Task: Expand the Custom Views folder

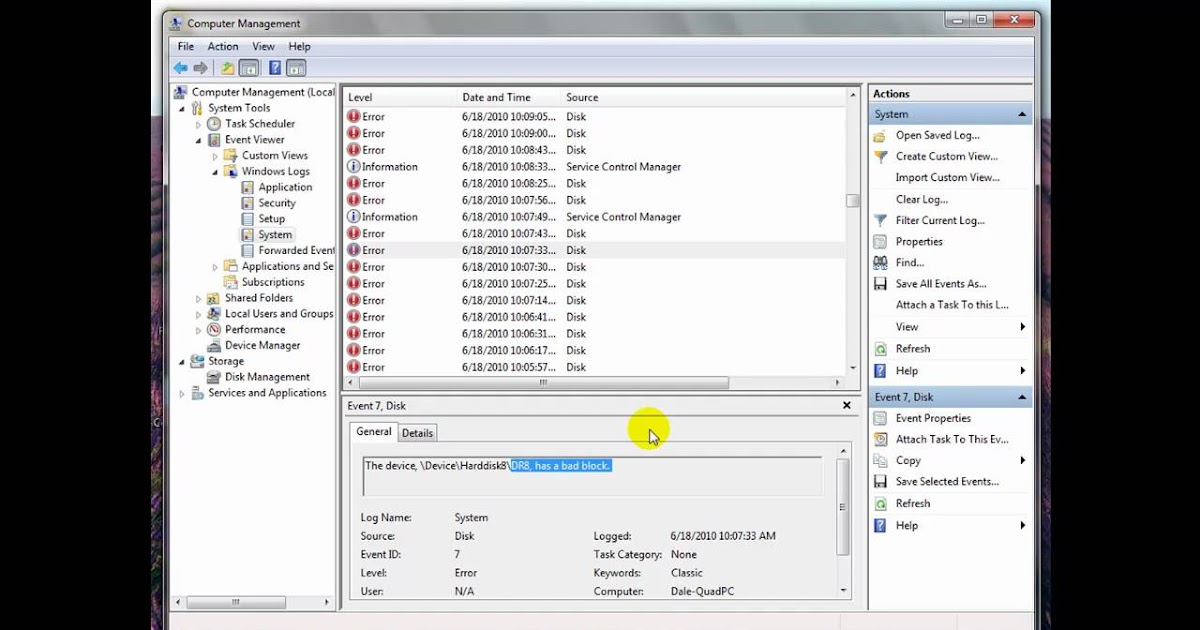Action: click(x=215, y=156)
